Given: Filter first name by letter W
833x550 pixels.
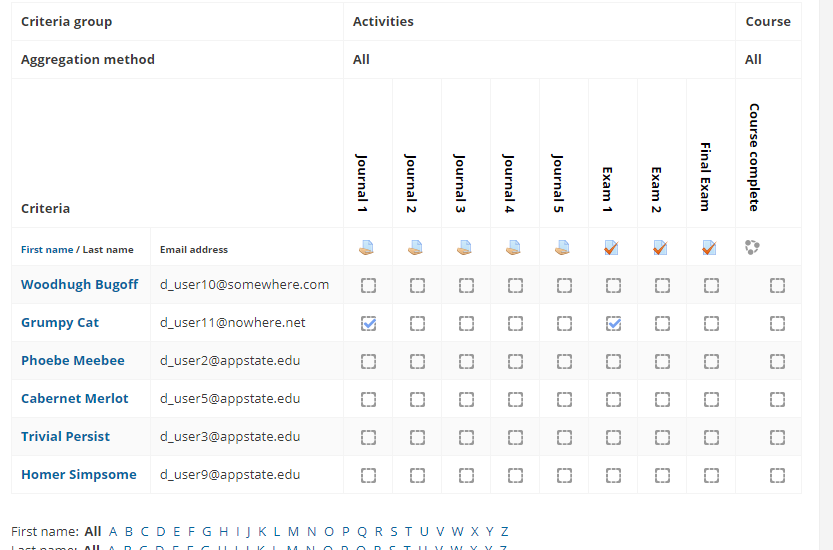Looking at the screenshot, I should 457,531.
